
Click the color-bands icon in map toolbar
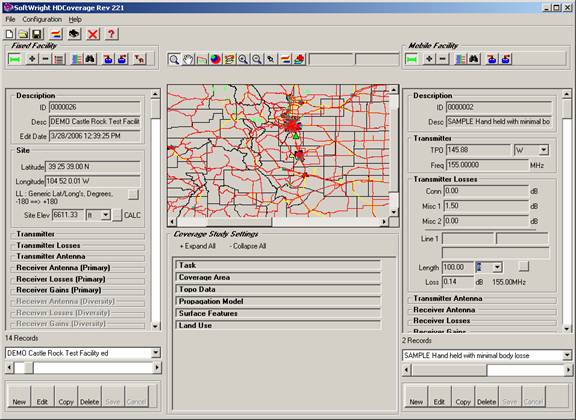click(285, 59)
